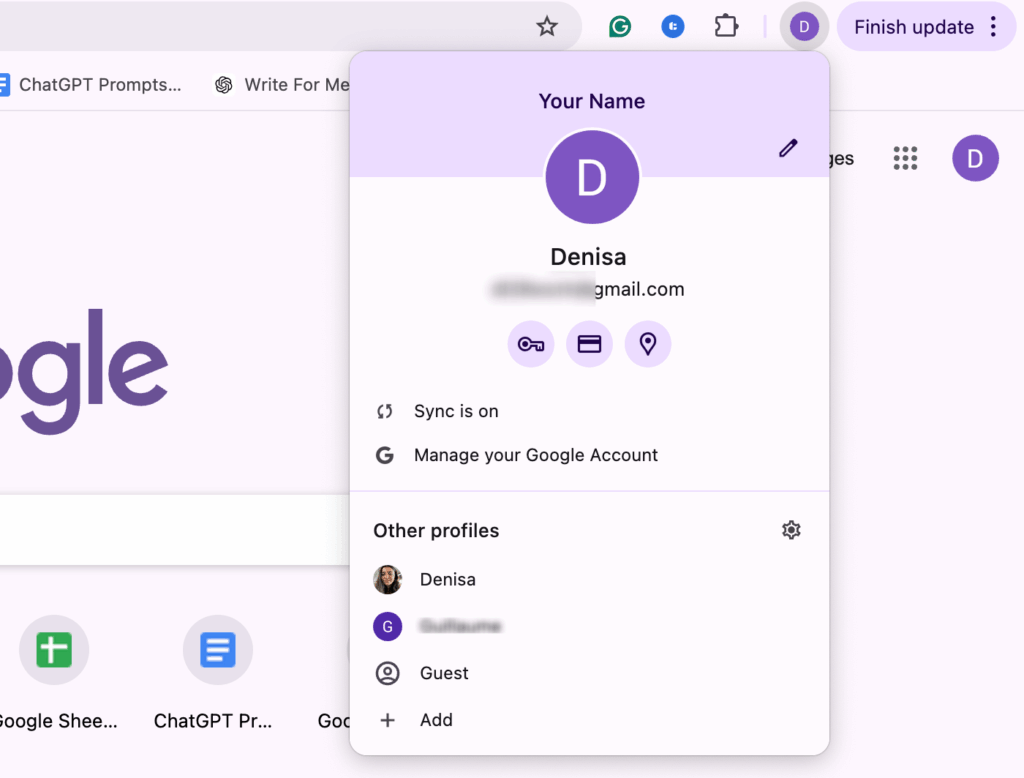Switch to the Denisa profile with photo

[x=447, y=579]
